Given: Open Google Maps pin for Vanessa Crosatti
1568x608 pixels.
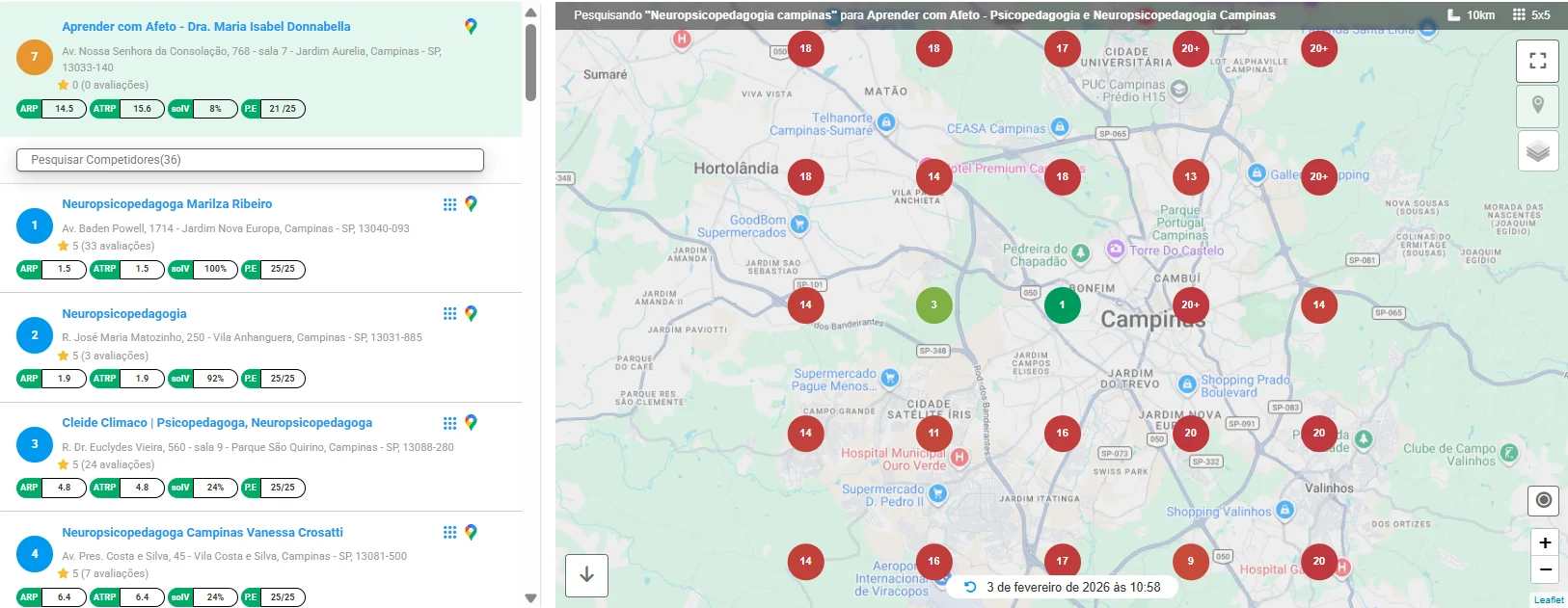Looking at the screenshot, I should pos(471,532).
